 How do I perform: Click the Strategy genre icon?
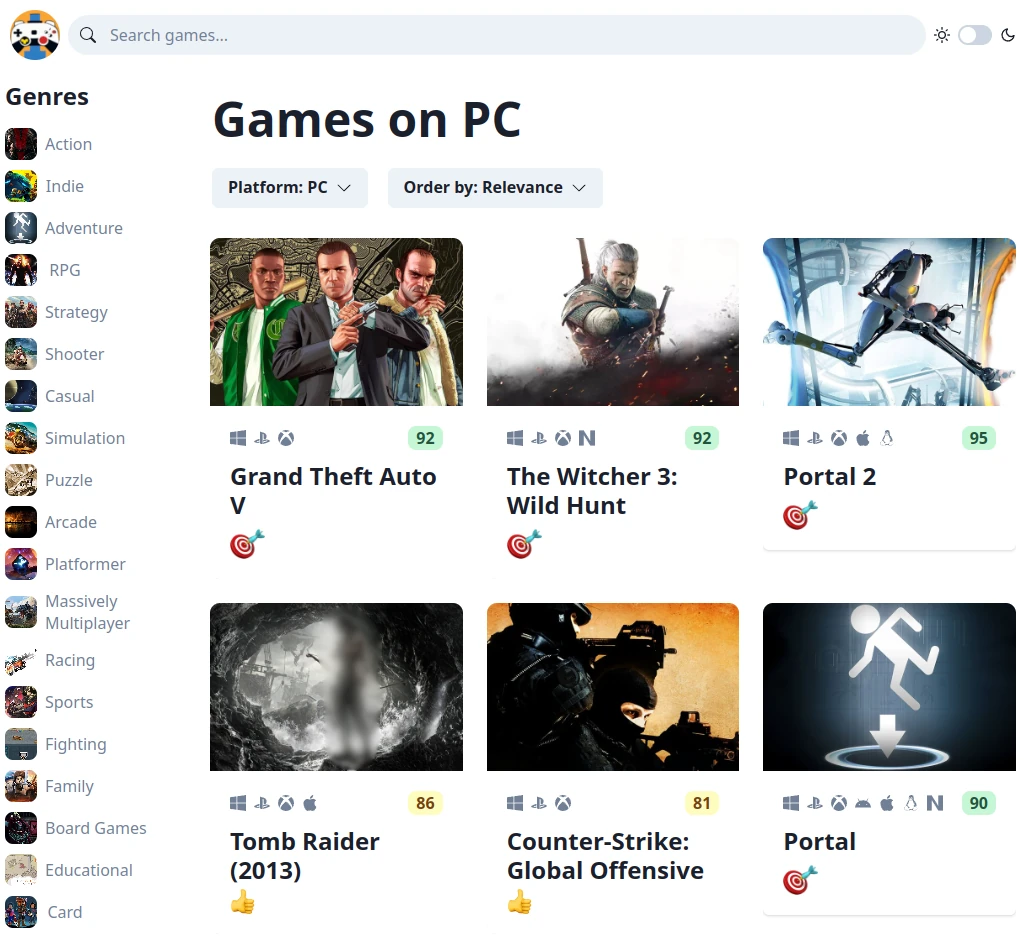[21, 312]
